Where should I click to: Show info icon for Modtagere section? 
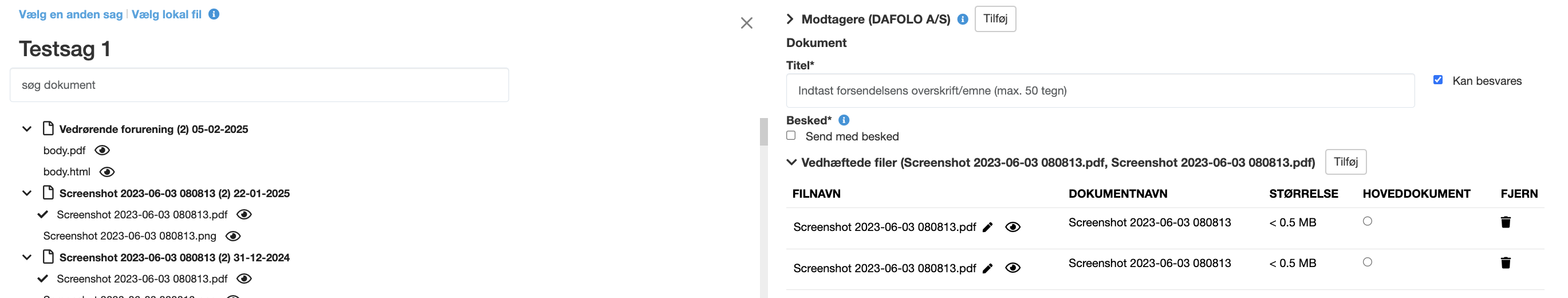coord(962,19)
